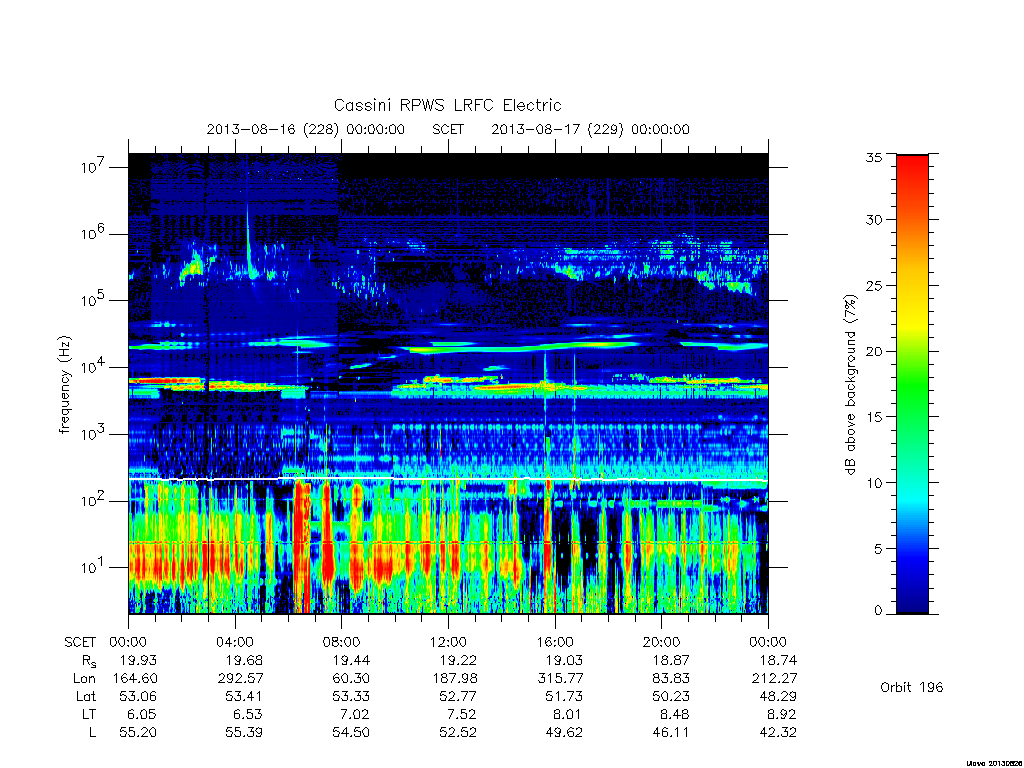Click the 'Lat' row label
This screenshot has width=1024, height=768.
coord(86,696)
